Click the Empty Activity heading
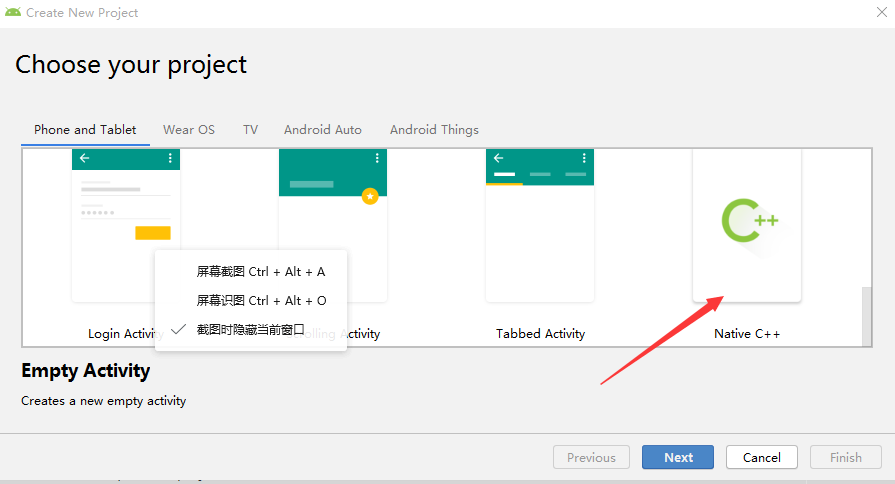Image resolution: width=895 pixels, height=484 pixels. 86,370
